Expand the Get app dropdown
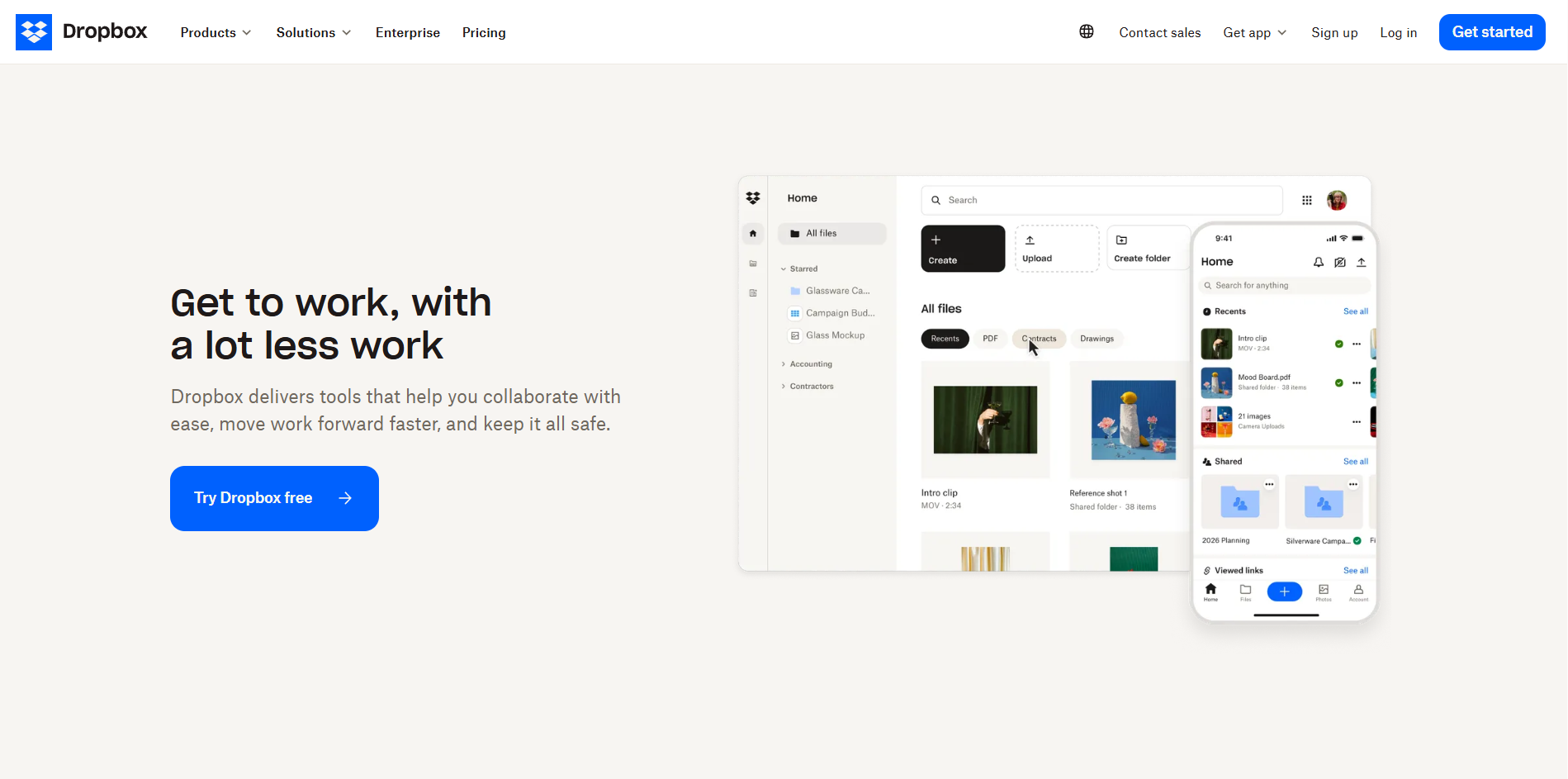Screen dimensions: 1568x779 pos(1255,32)
